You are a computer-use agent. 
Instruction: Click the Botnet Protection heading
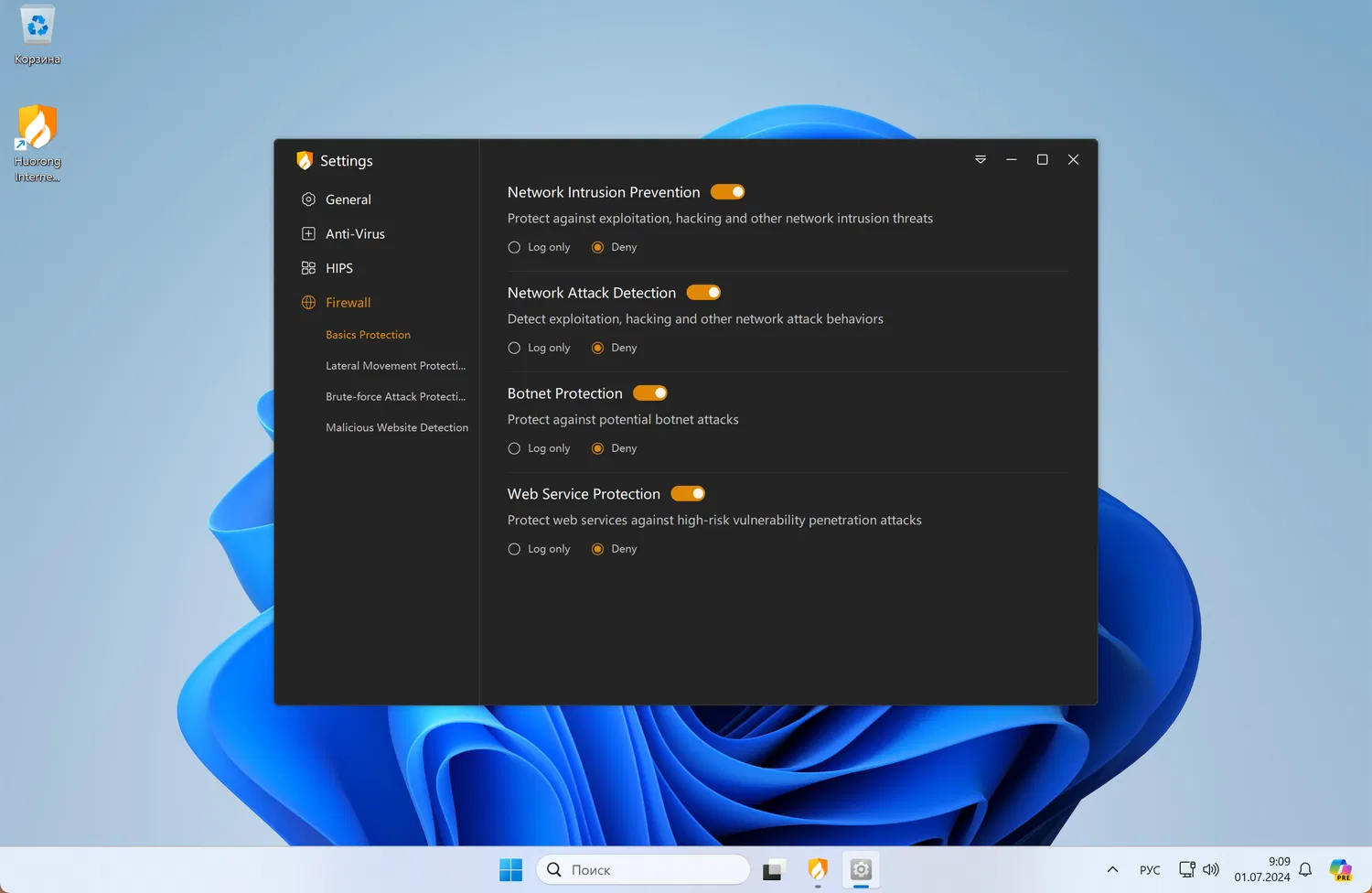click(565, 393)
